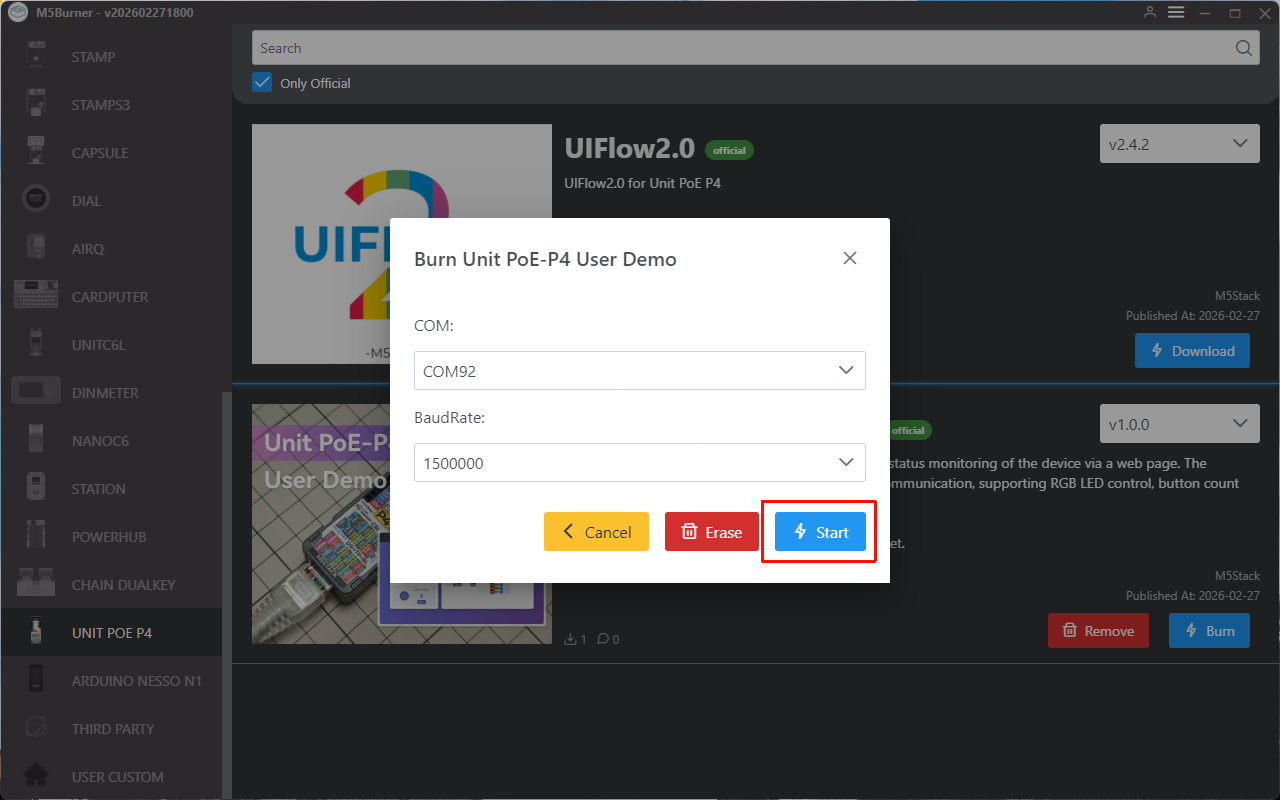Open the hamburger menu in title bar

[x=1176, y=13]
